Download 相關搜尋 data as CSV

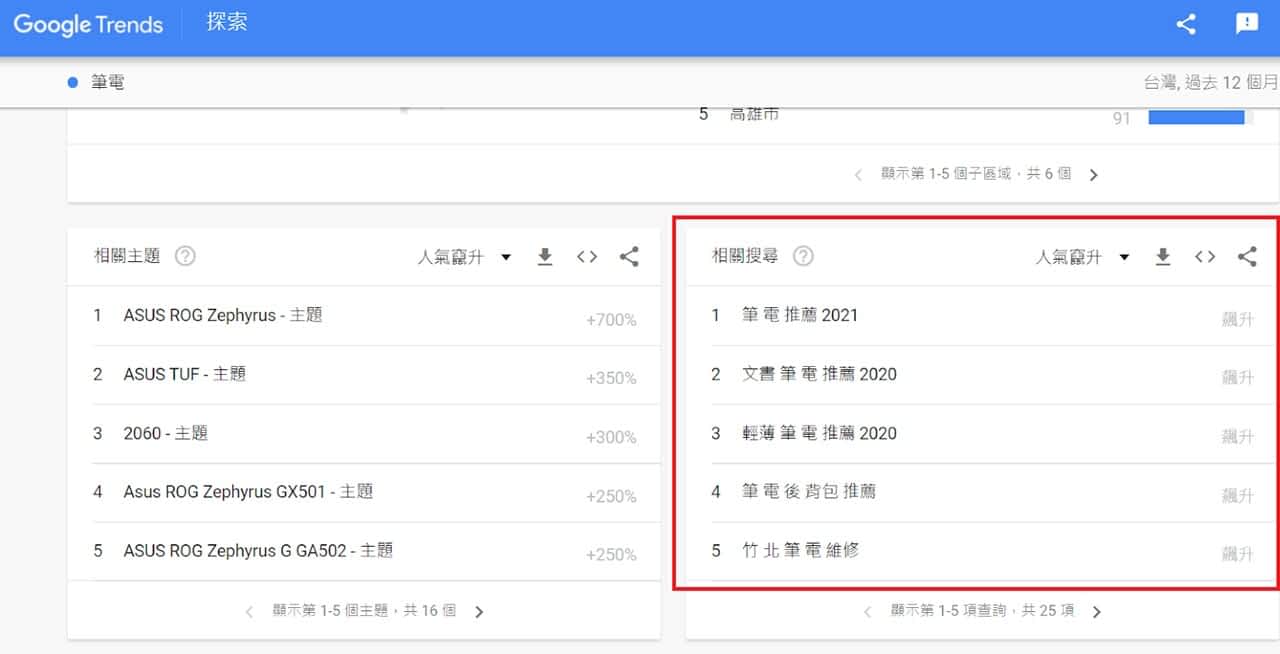coord(1163,257)
